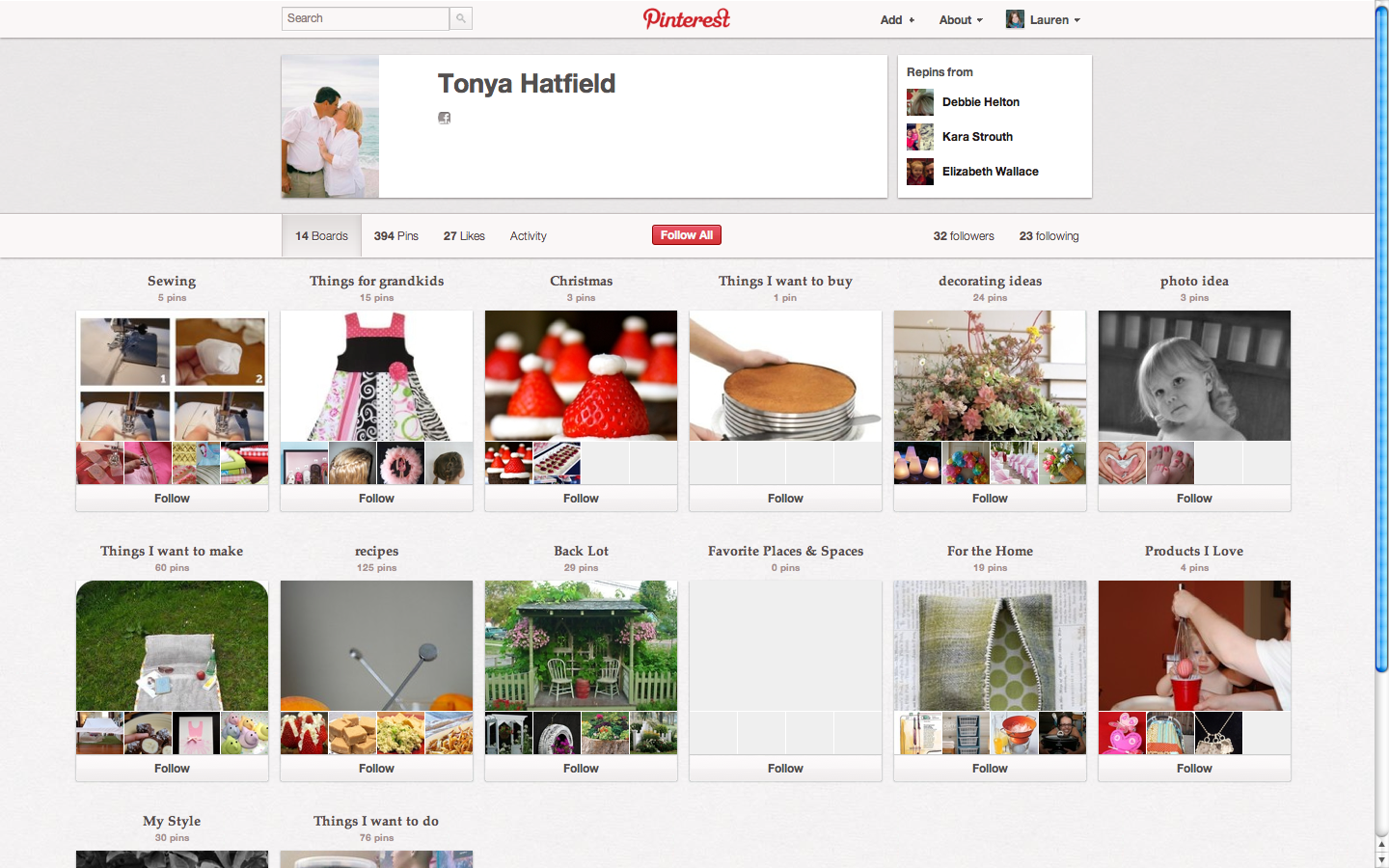Open the Activity tab

pyautogui.click(x=528, y=236)
